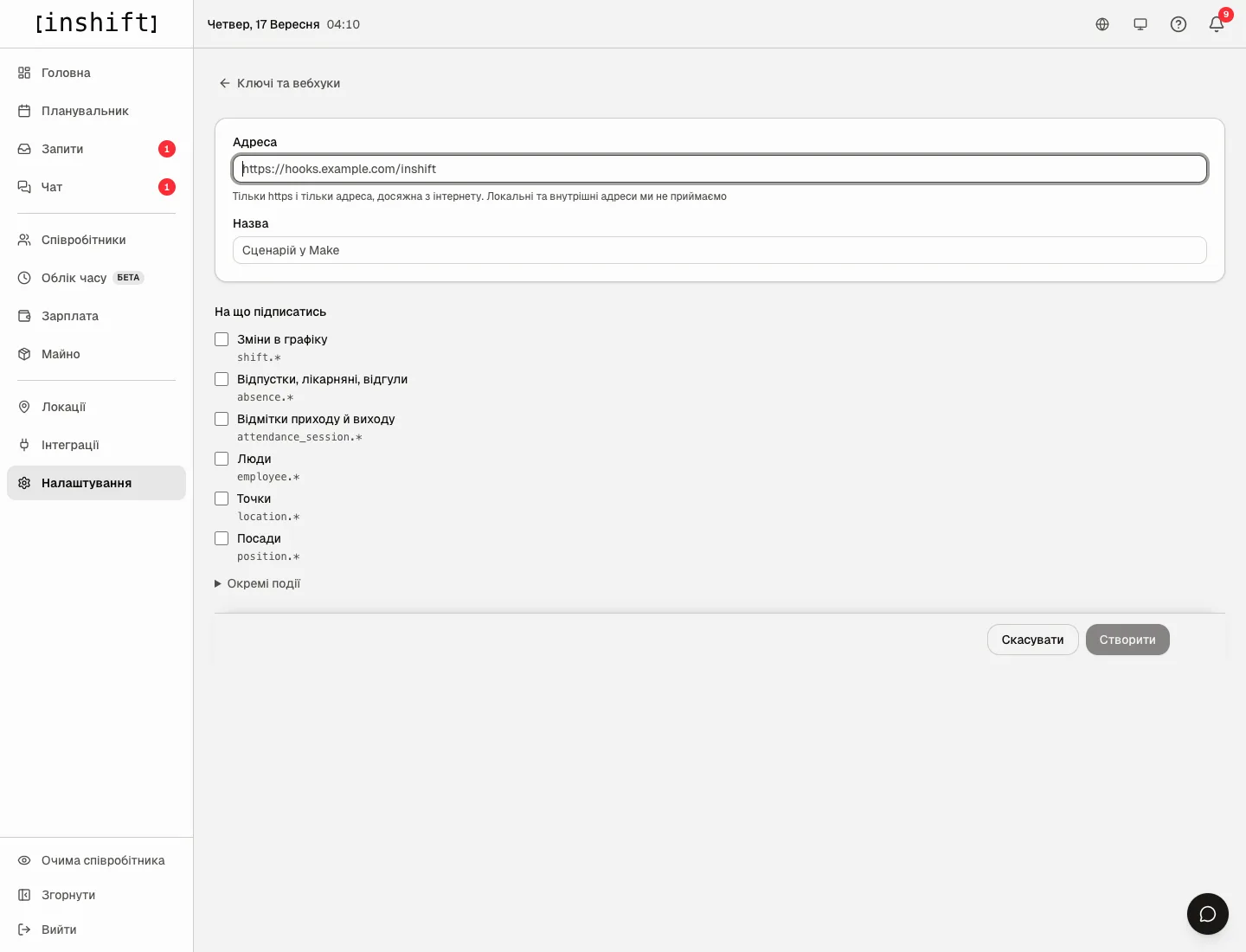Viewport: 1246px width, 952px height.
Task: Click the monitor display icon
Action: 1140,24
